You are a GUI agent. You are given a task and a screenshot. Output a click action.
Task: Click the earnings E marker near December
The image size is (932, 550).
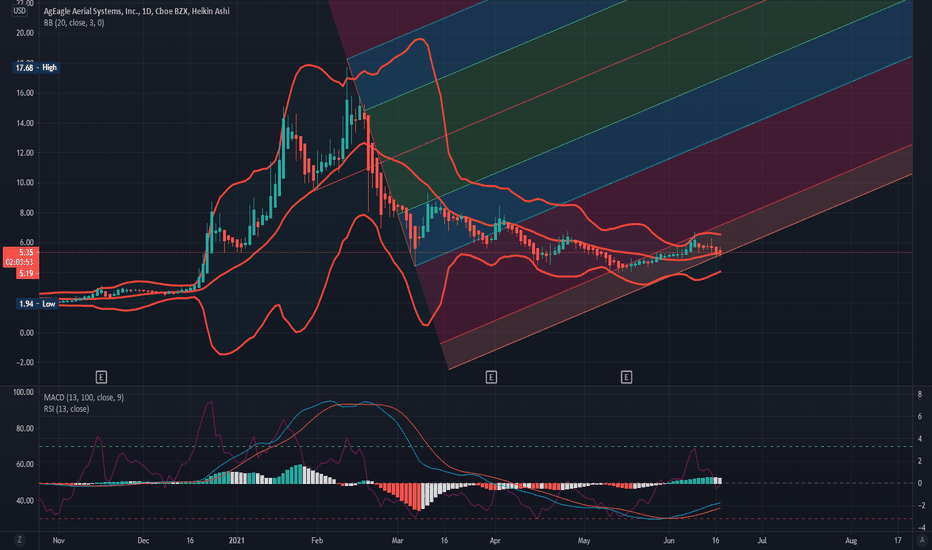pos(101,377)
